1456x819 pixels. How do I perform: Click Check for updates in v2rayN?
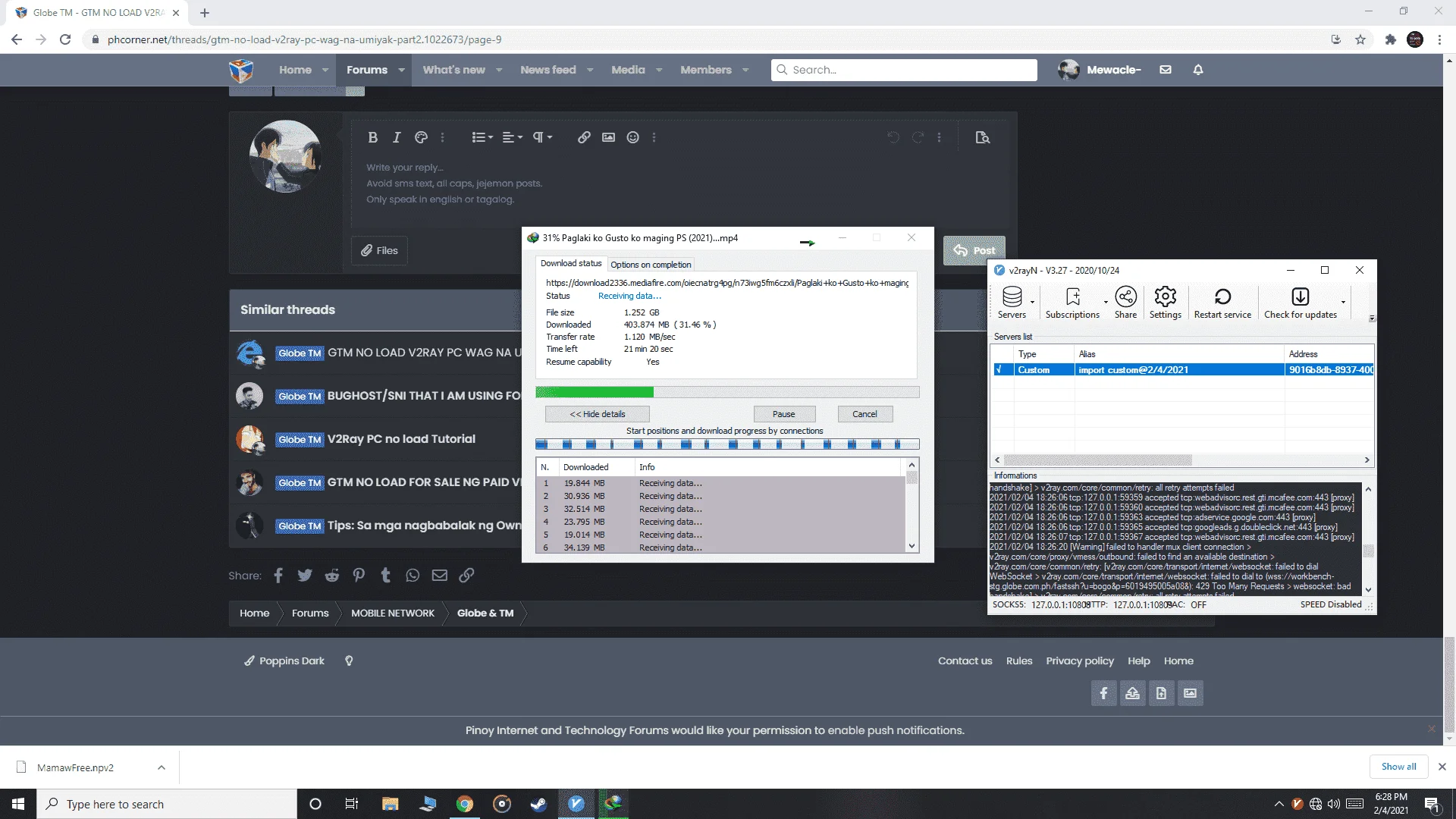(1300, 302)
